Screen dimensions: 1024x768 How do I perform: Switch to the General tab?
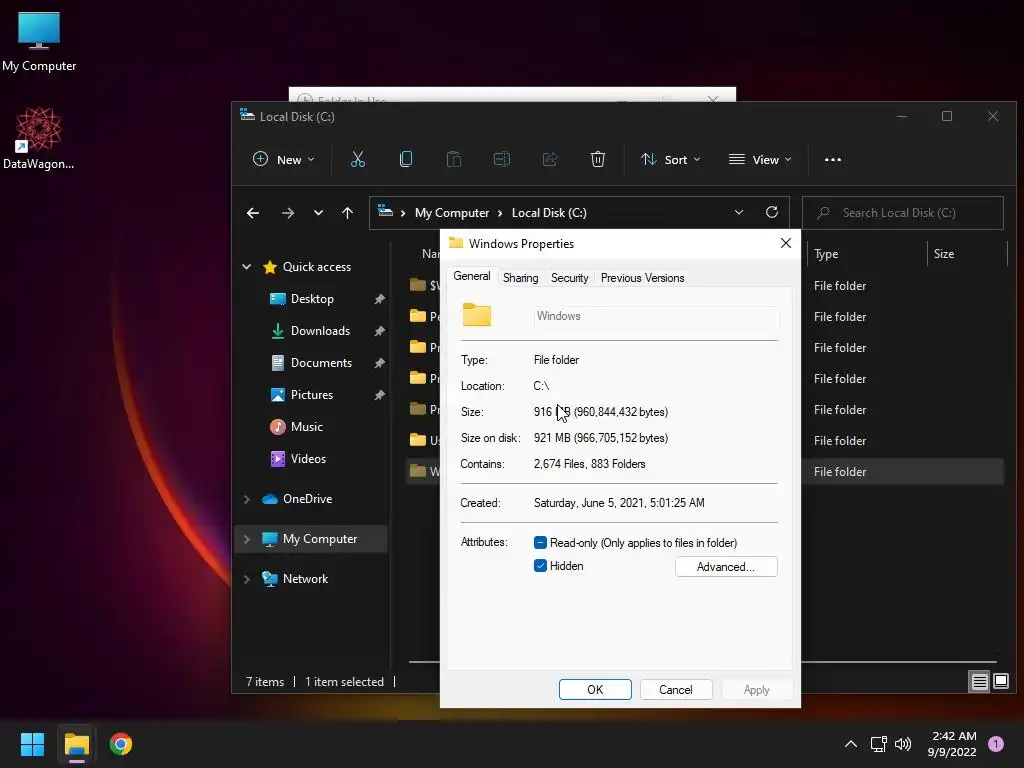(472, 276)
